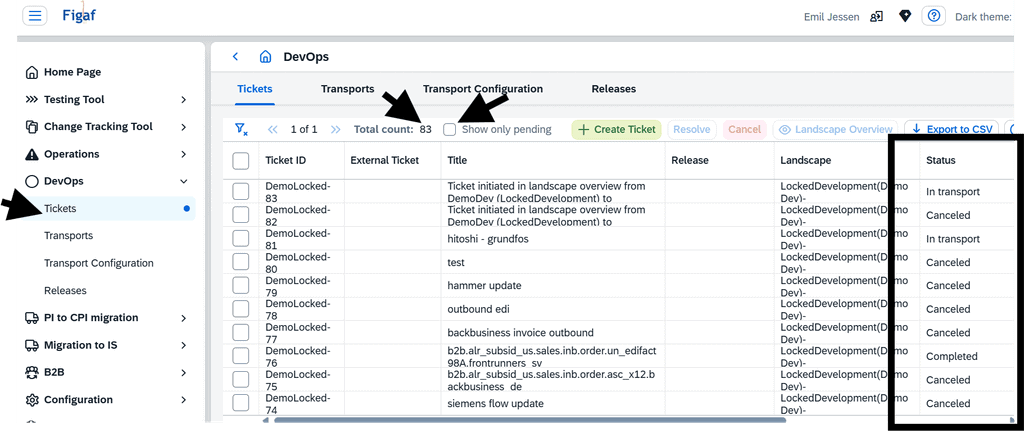Click the Testing Tool sidebar icon

pyautogui.click(x=31, y=100)
